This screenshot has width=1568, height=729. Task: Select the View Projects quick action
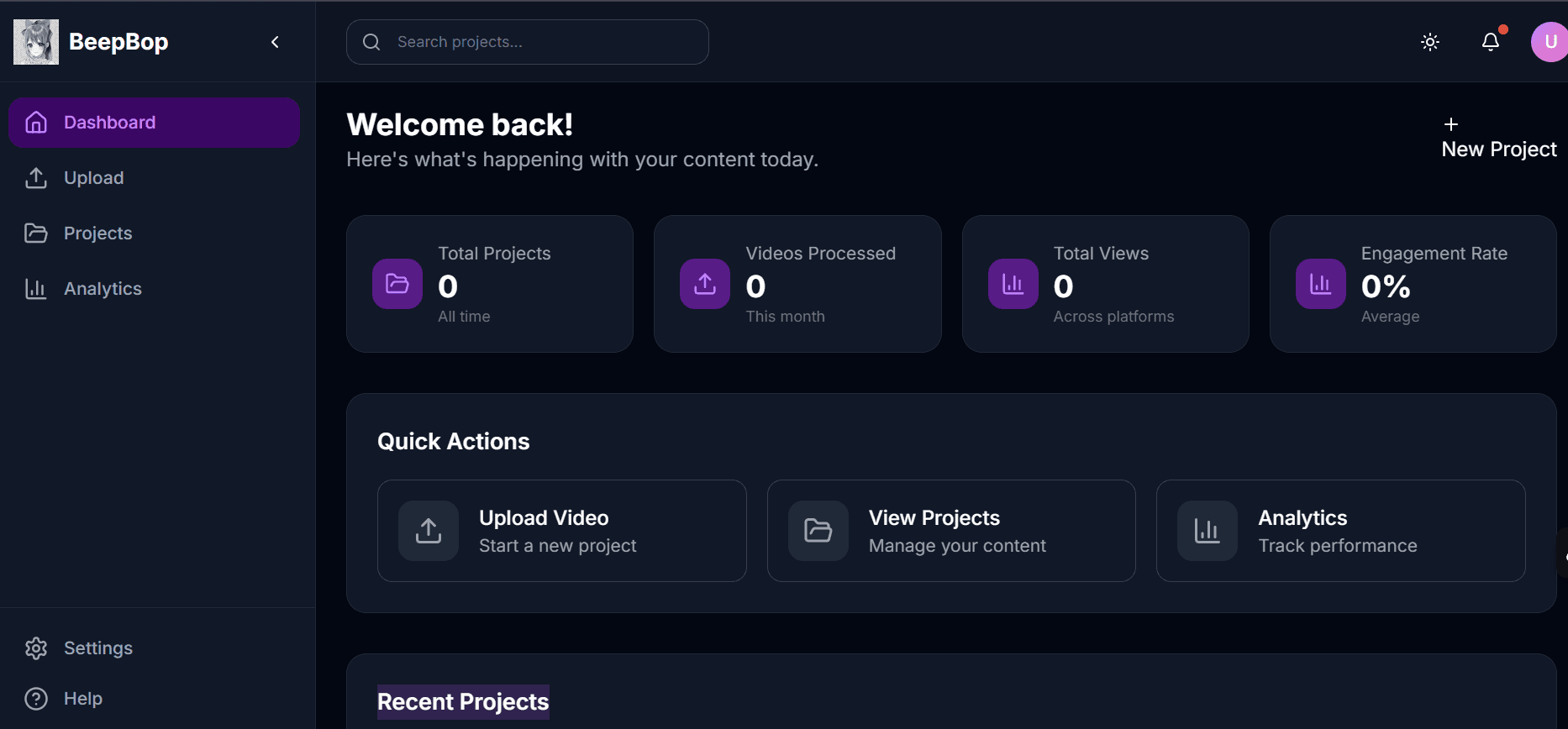951,531
